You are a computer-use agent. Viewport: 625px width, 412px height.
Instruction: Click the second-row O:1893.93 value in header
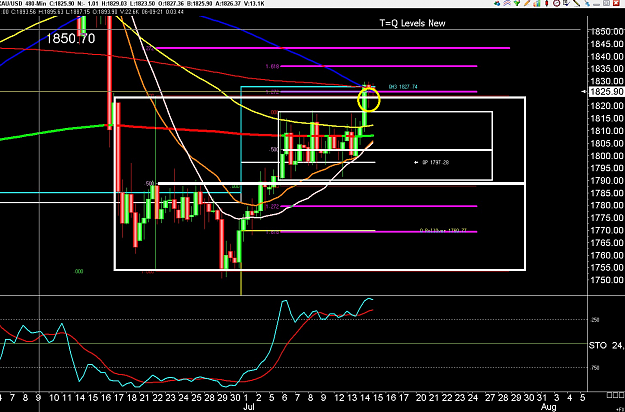[105, 12]
